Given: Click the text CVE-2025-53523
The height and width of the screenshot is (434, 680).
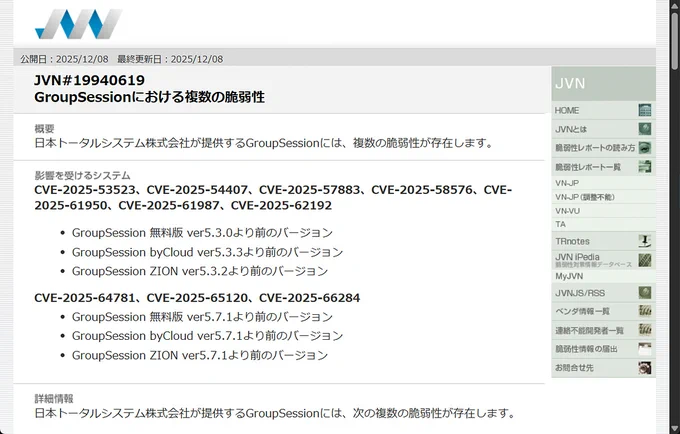Looking at the screenshot, I should tap(85, 190).
